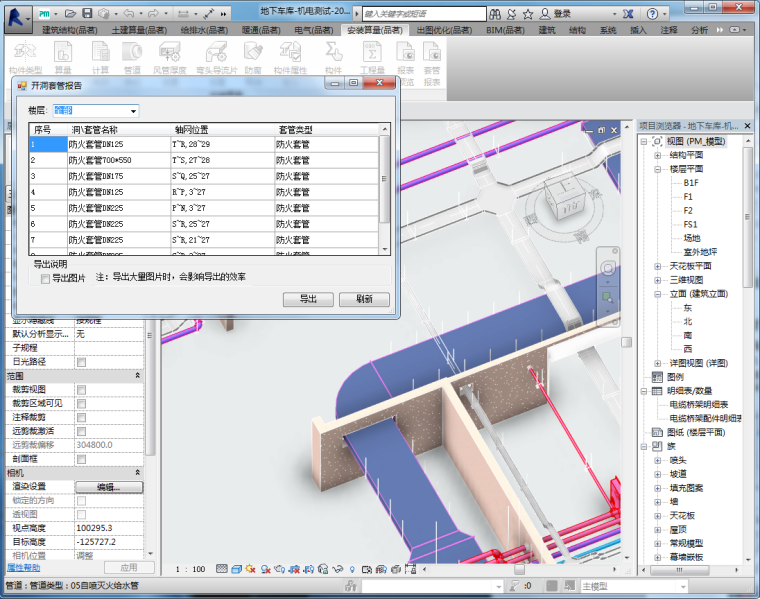Click the 登录 sign-in button

[x=556, y=14]
